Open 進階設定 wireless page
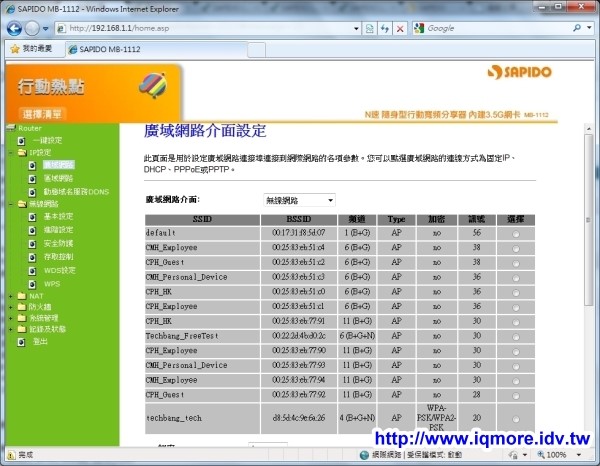This screenshot has width=600, height=466. click(58, 230)
